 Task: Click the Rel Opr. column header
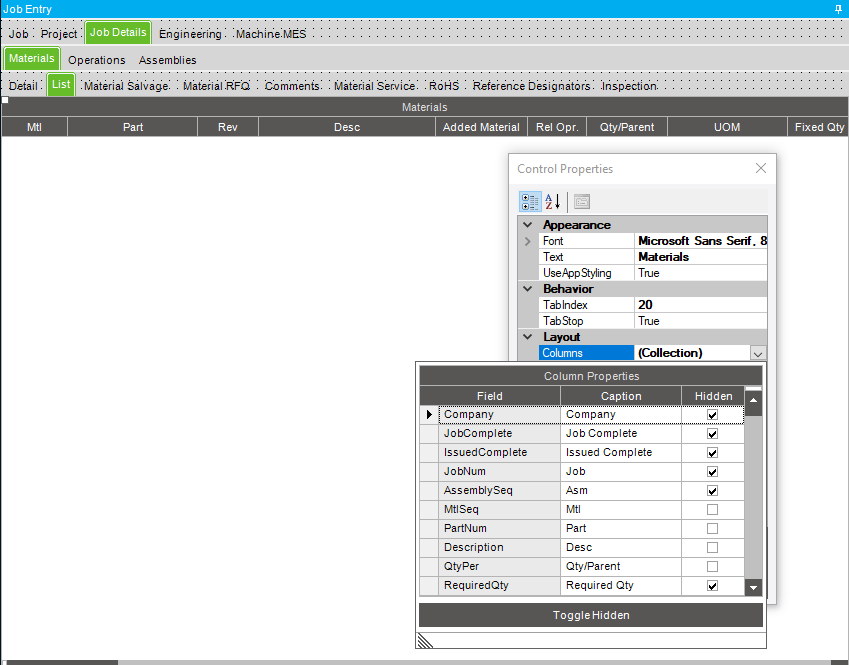click(557, 127)
